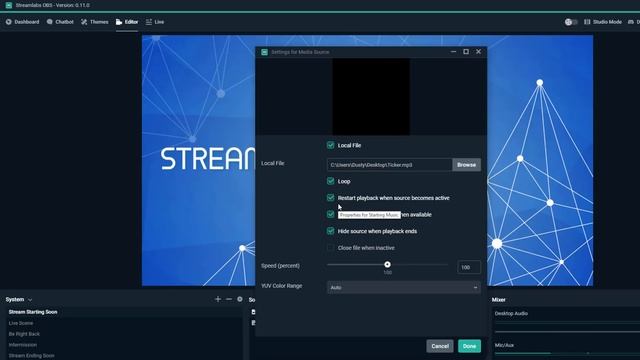640x360 pixels.
Task: Browse for a local media file
Action: [467, 165]
